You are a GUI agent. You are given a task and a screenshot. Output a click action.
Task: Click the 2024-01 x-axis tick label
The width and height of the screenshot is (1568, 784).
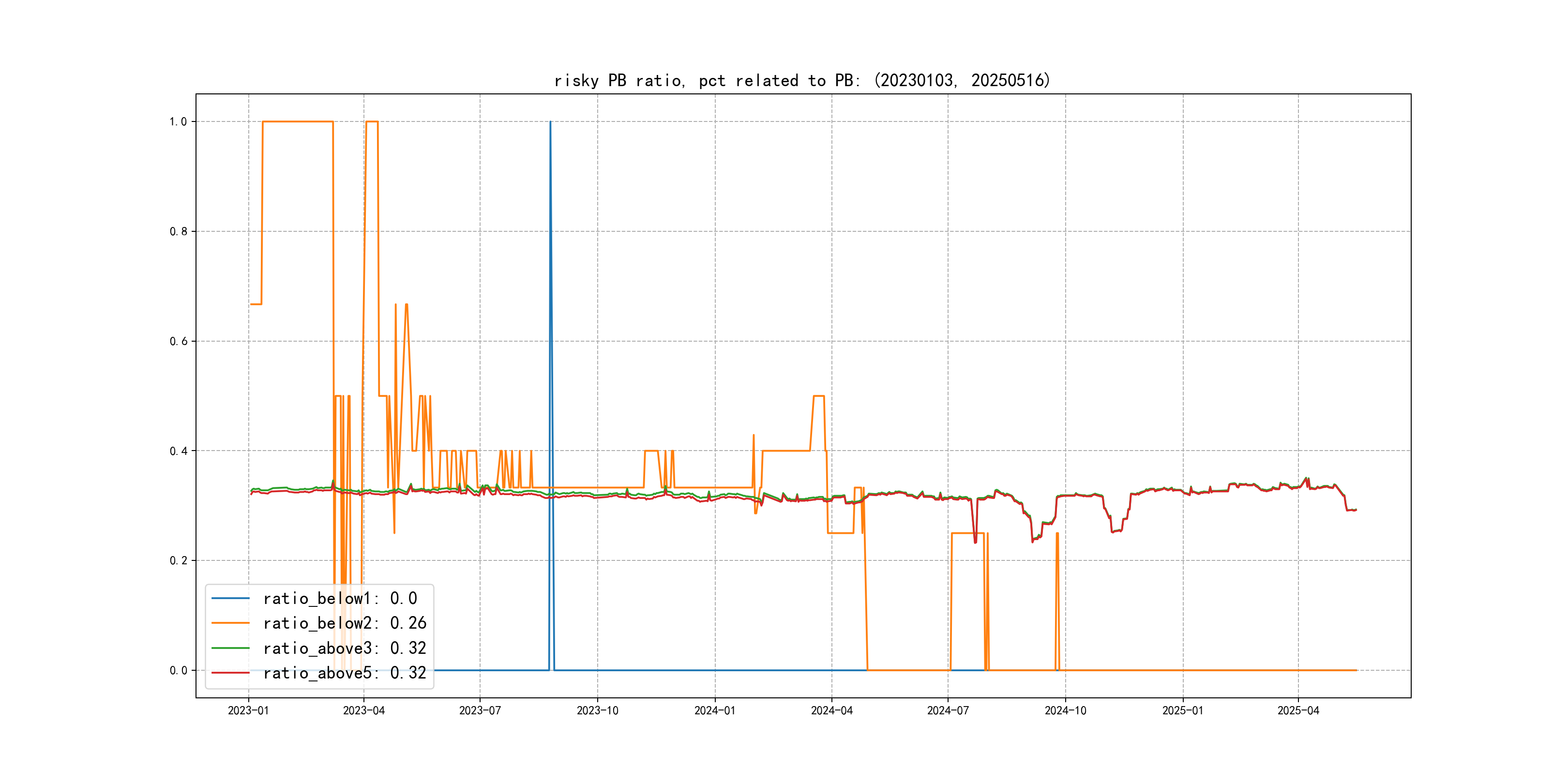(x=715, y=711)
